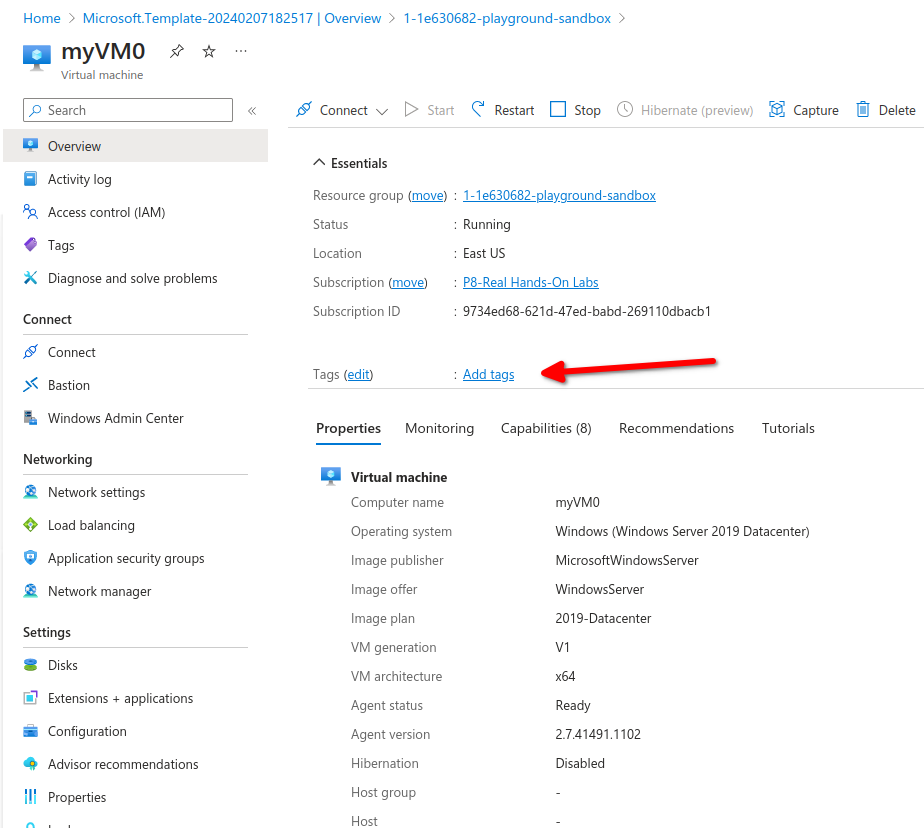Collapse the Essentials section
This screenshot has width=924, height=828.
(319, 163)
